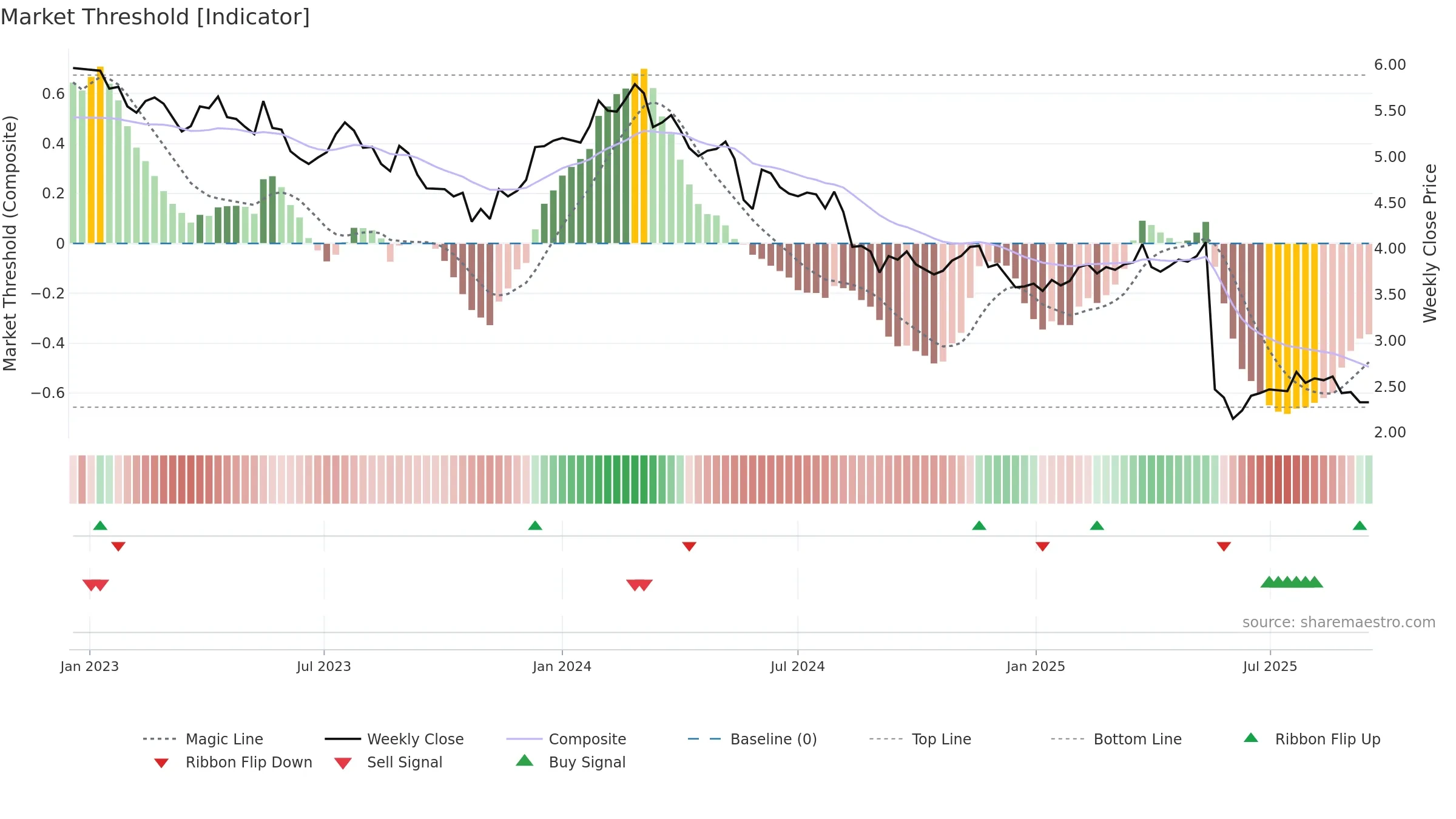
Task: Click the 0.4 tick on the left axis
Action: [53, 144]
